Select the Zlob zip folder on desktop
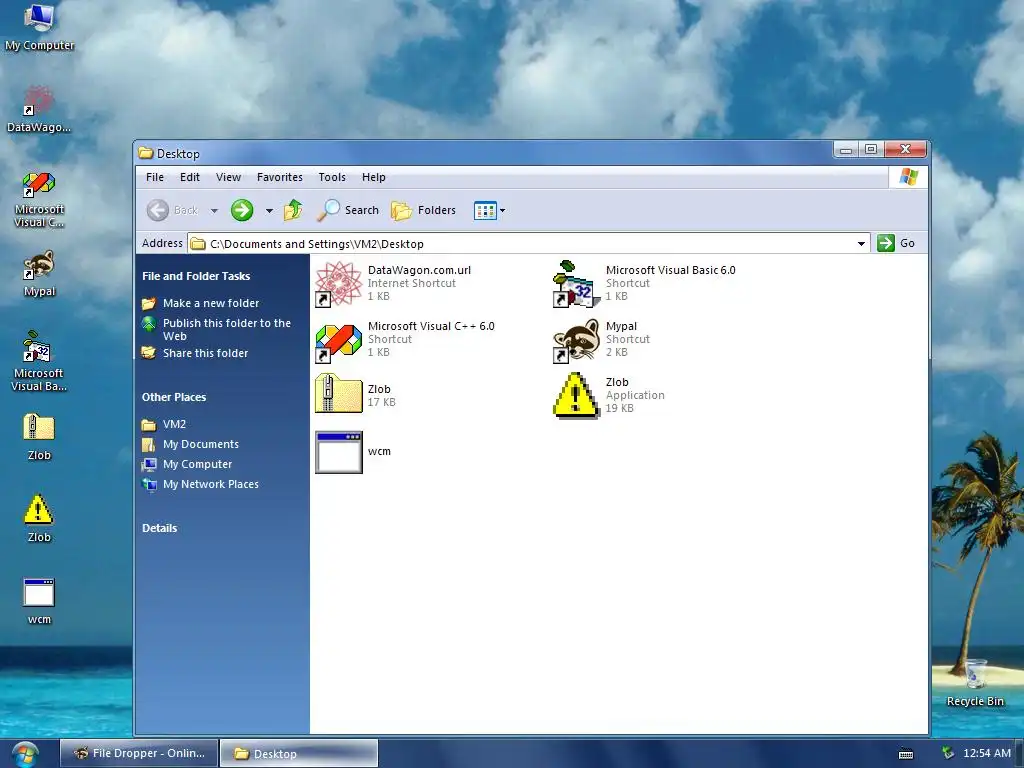The width and height of the screenshot is (1024, 768). click(x=39, y=436)
